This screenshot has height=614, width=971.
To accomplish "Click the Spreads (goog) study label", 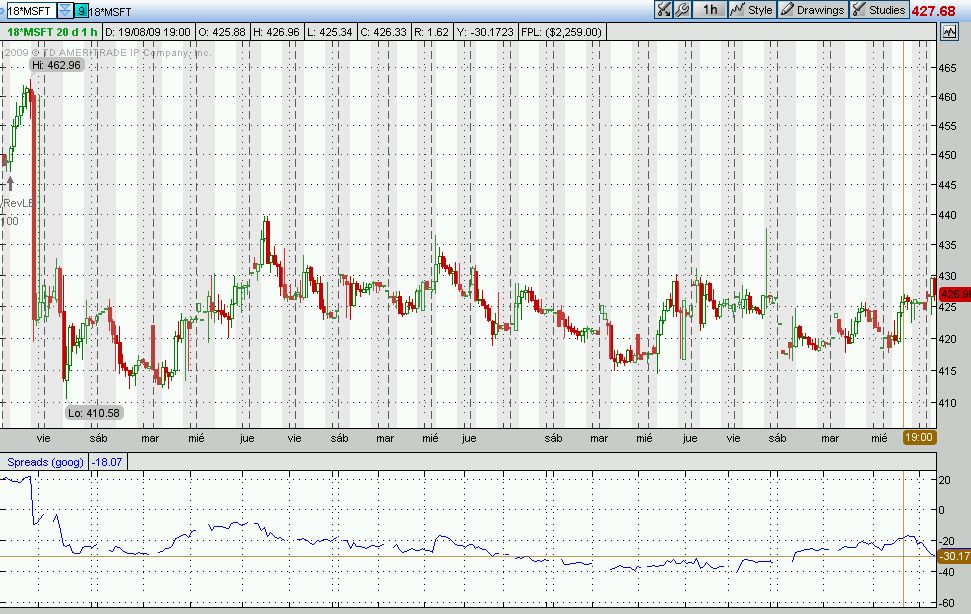I will pos(45,462).
